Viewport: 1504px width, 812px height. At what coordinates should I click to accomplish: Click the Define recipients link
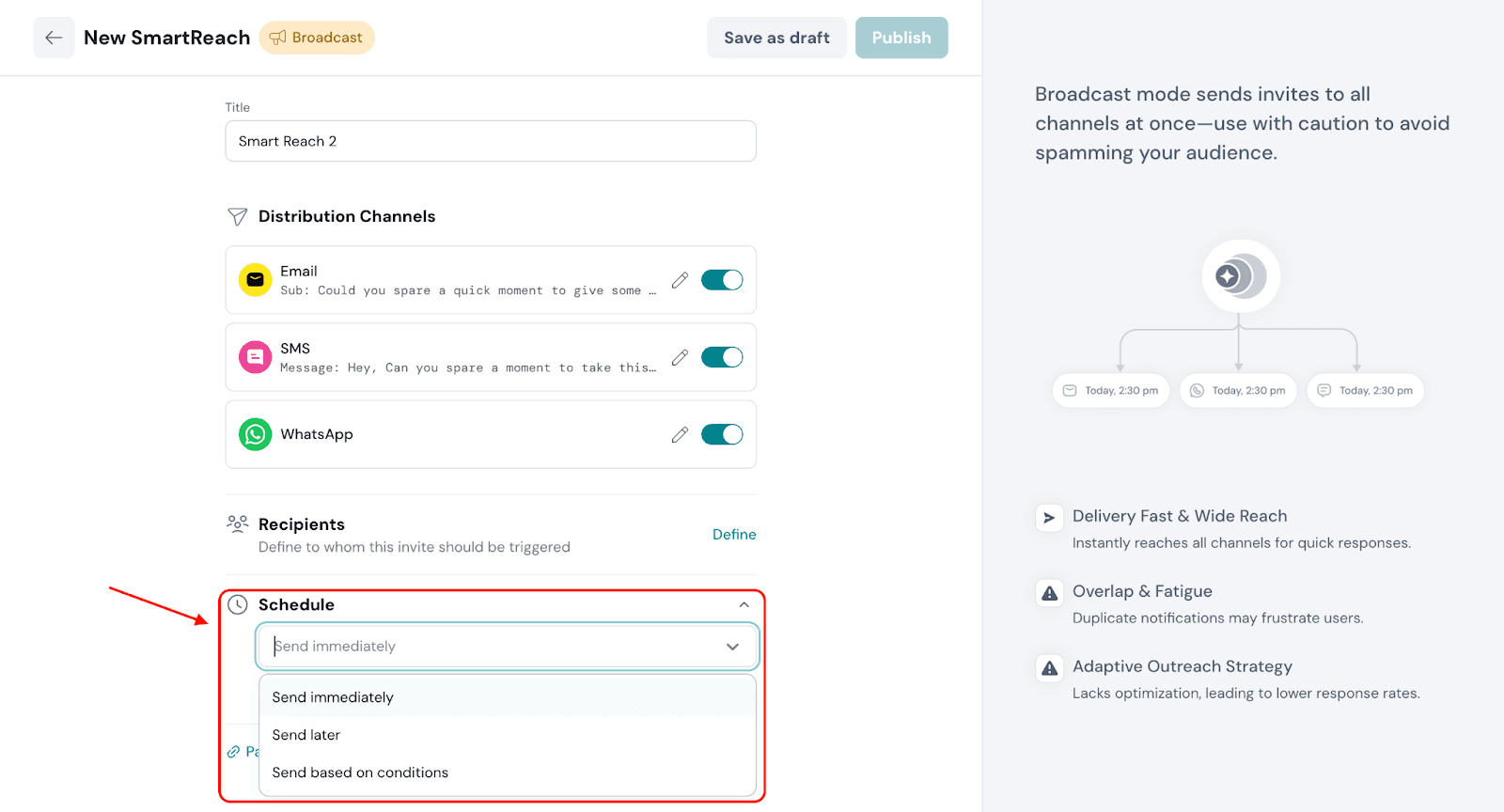[734, 534]
